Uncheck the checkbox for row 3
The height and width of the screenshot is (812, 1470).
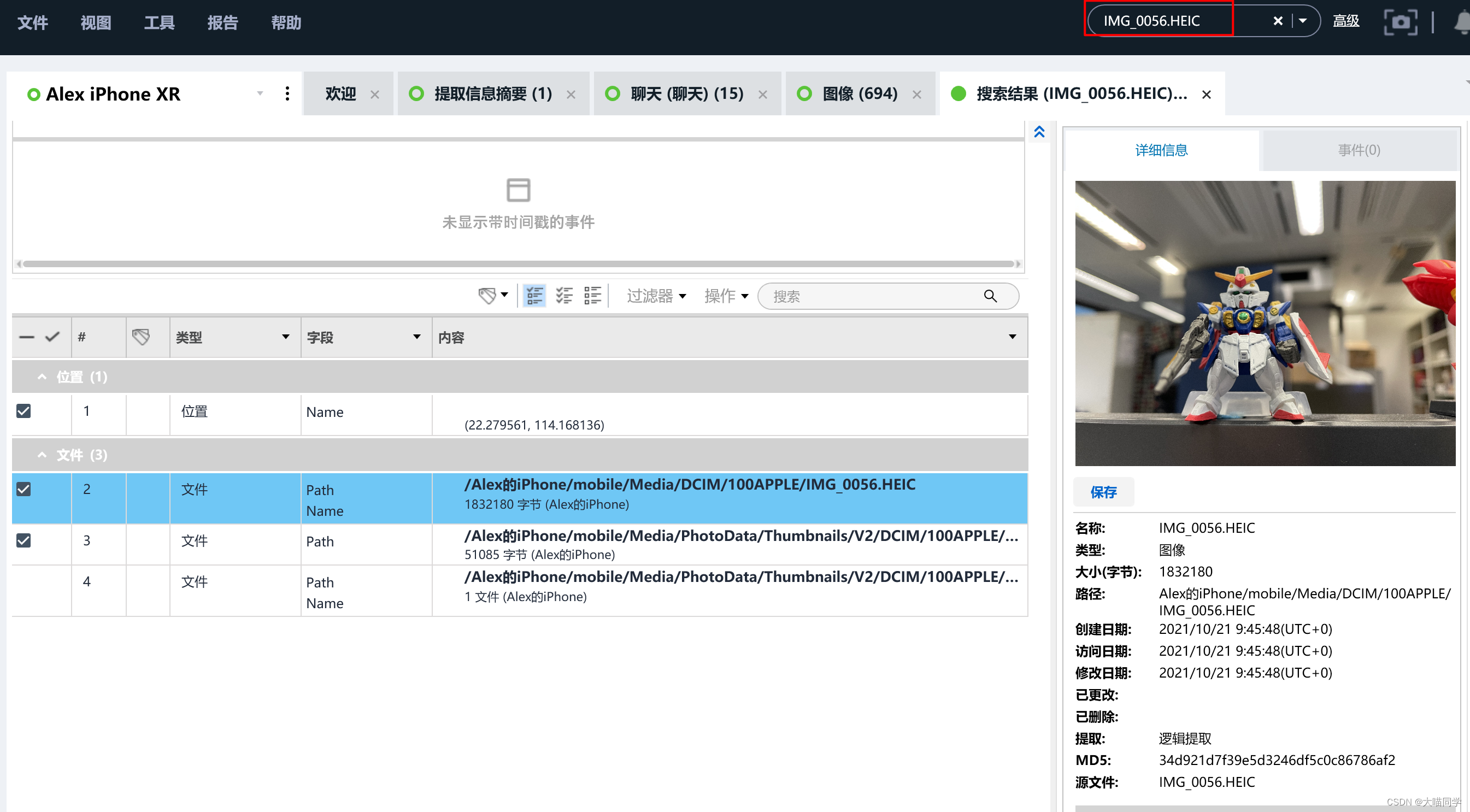click(23, 540)
